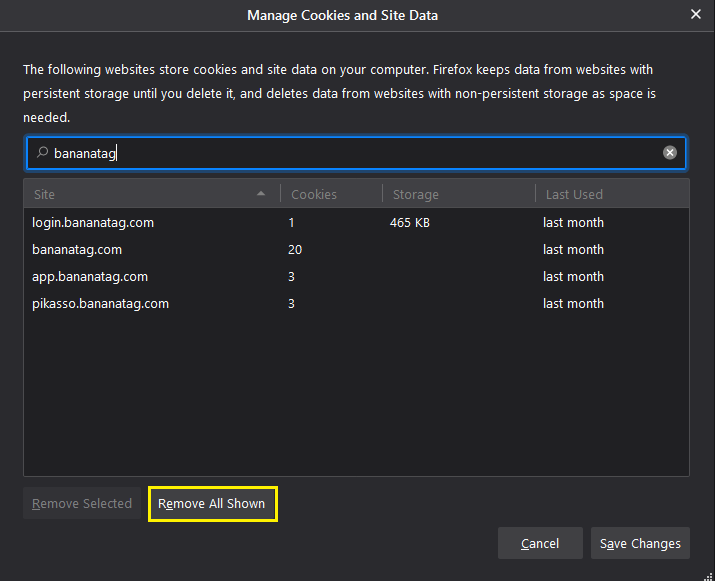The width and height of the screenshot is (715, 581).
Task: Select the login.bananatag.com row
Action: click(356, 223)
